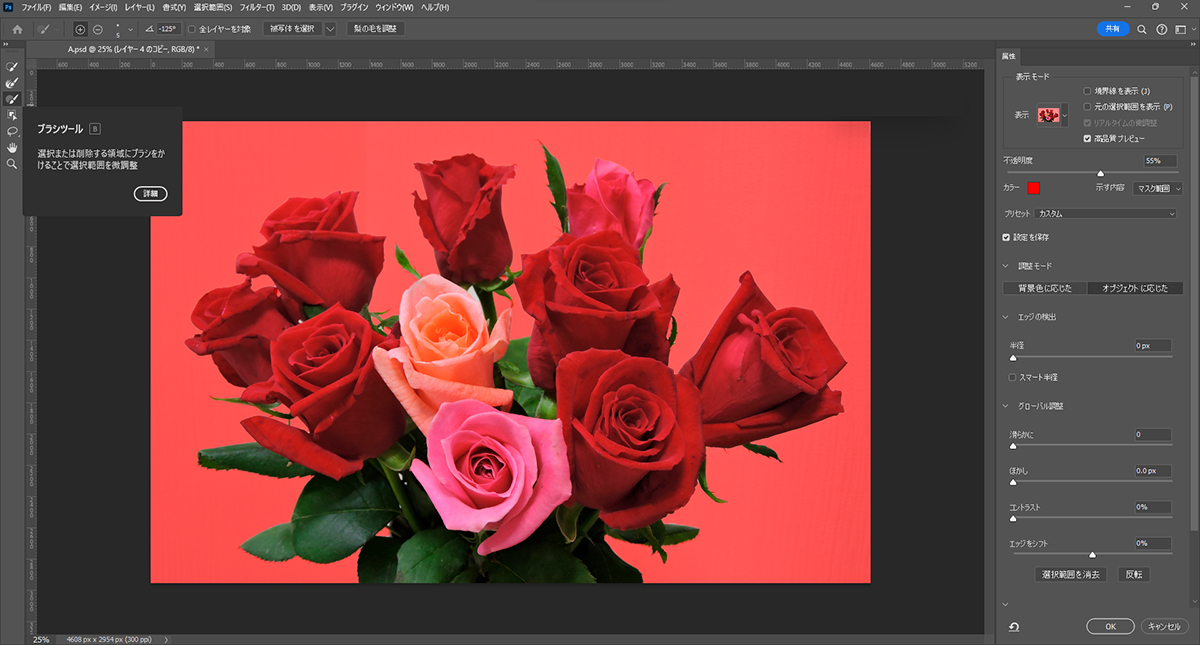Select the Refine Edge Brush tool
The width and height of the screenshot is (1200, 645).
point(12,83)
